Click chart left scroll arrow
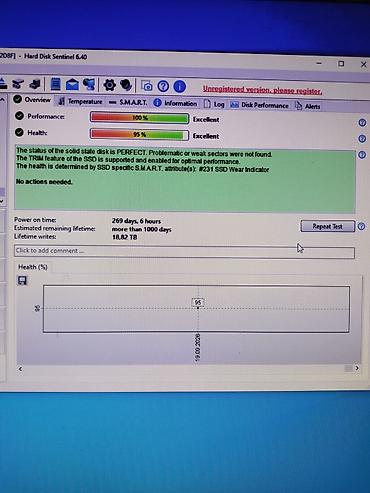The width and height of the screenshot is (370, 493). (x=21, y=369)
